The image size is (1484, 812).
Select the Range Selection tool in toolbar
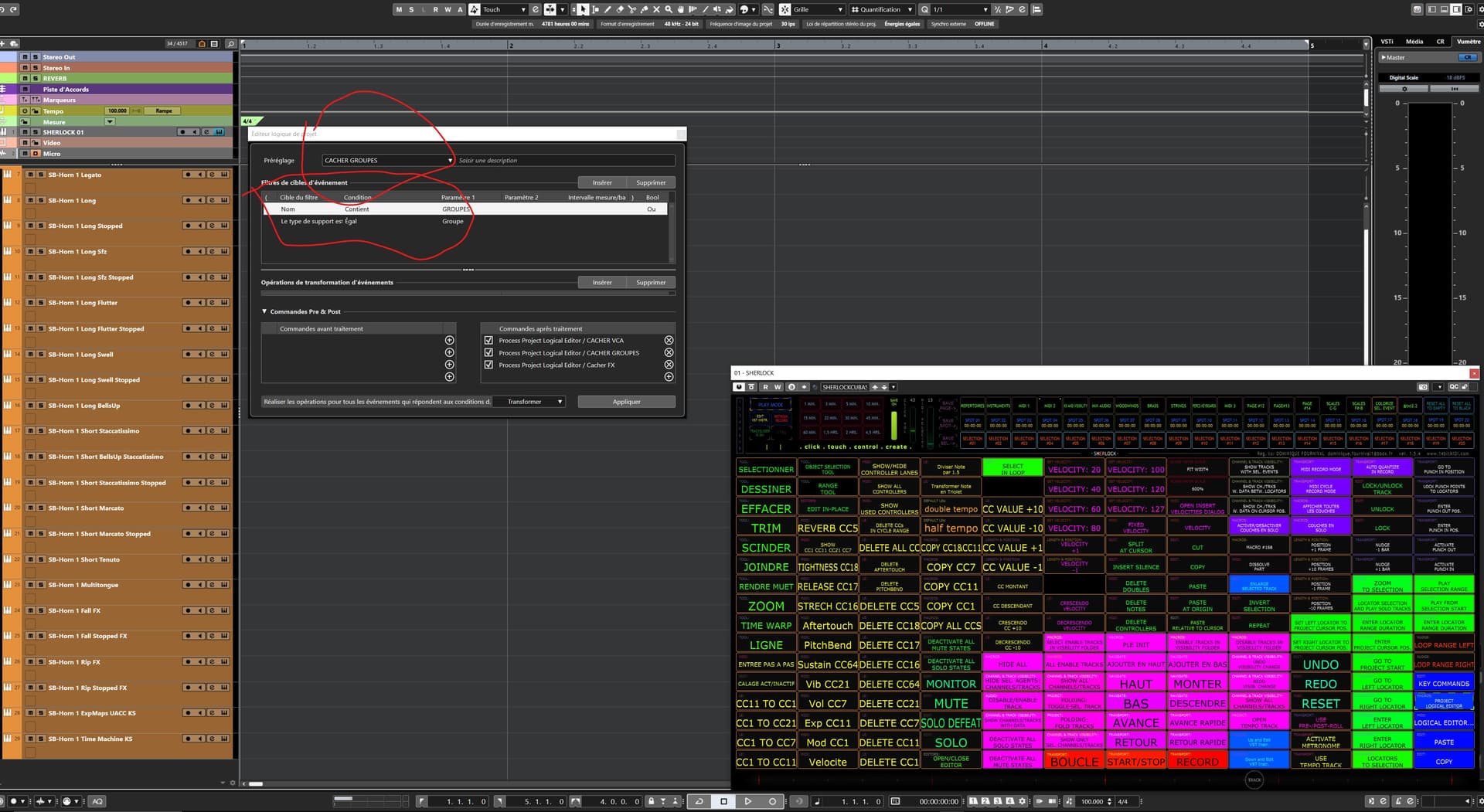595,9
